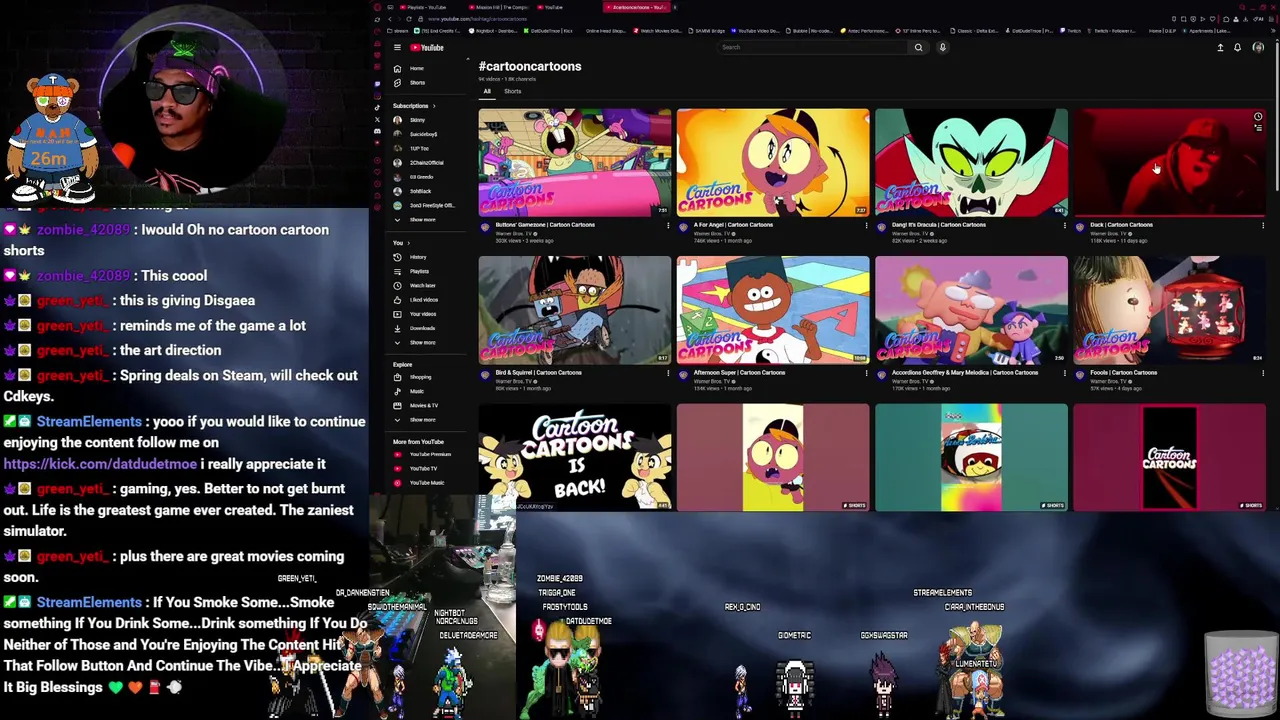Screen dimensions: 1280x720
Task: Open options menu for Duck video
Action: 1262,226
